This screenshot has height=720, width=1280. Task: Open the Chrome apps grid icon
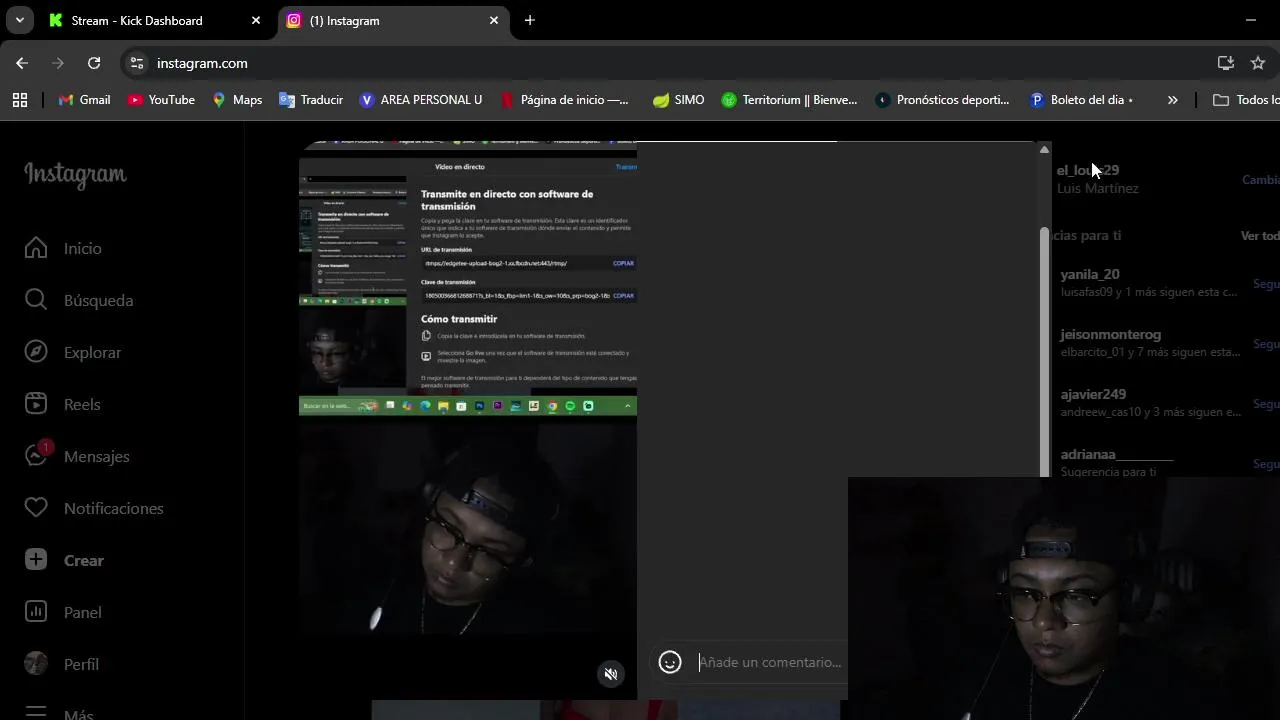pyautogui.click(x=20, y=100)
